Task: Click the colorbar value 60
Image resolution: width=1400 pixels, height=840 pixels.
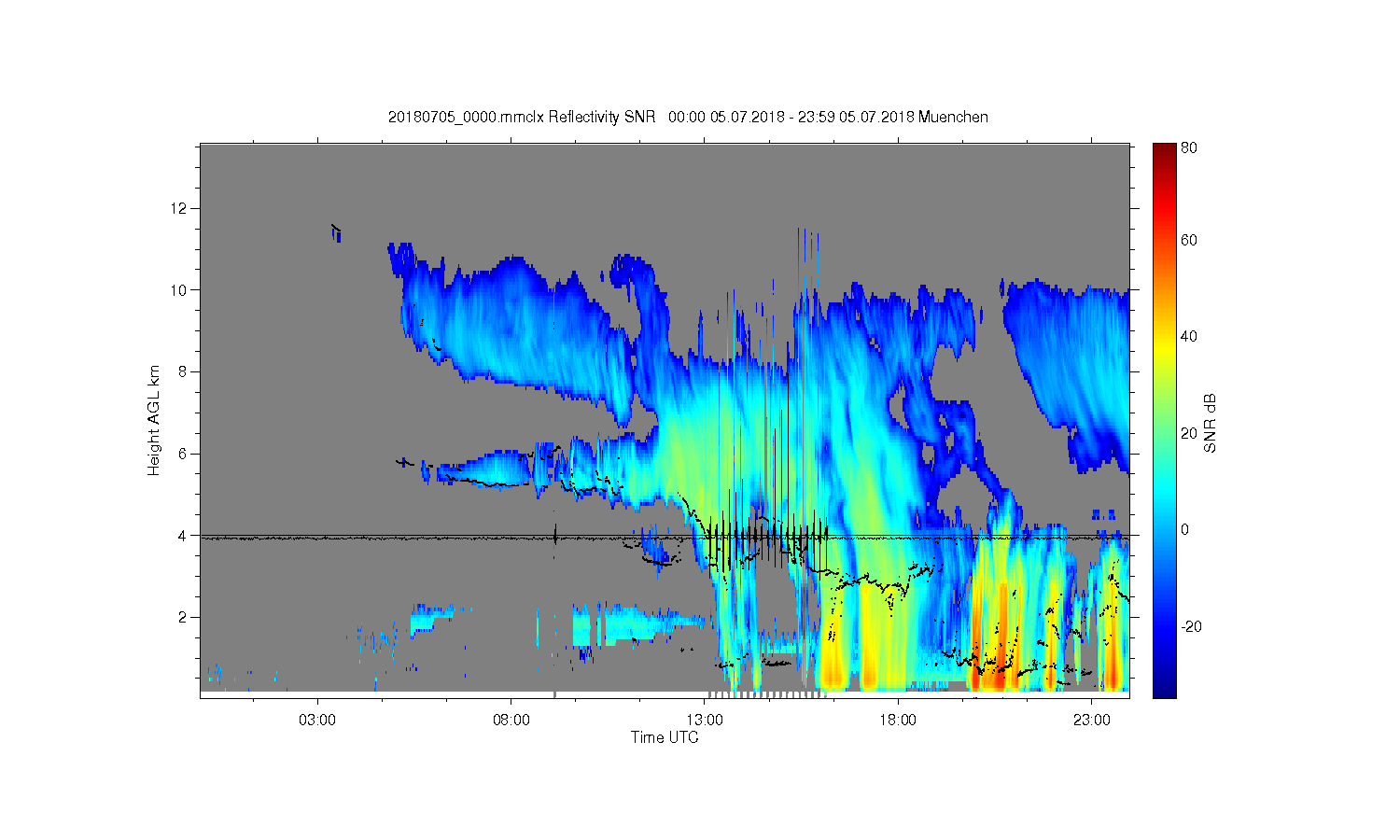Action: [x=1189, y=241]
